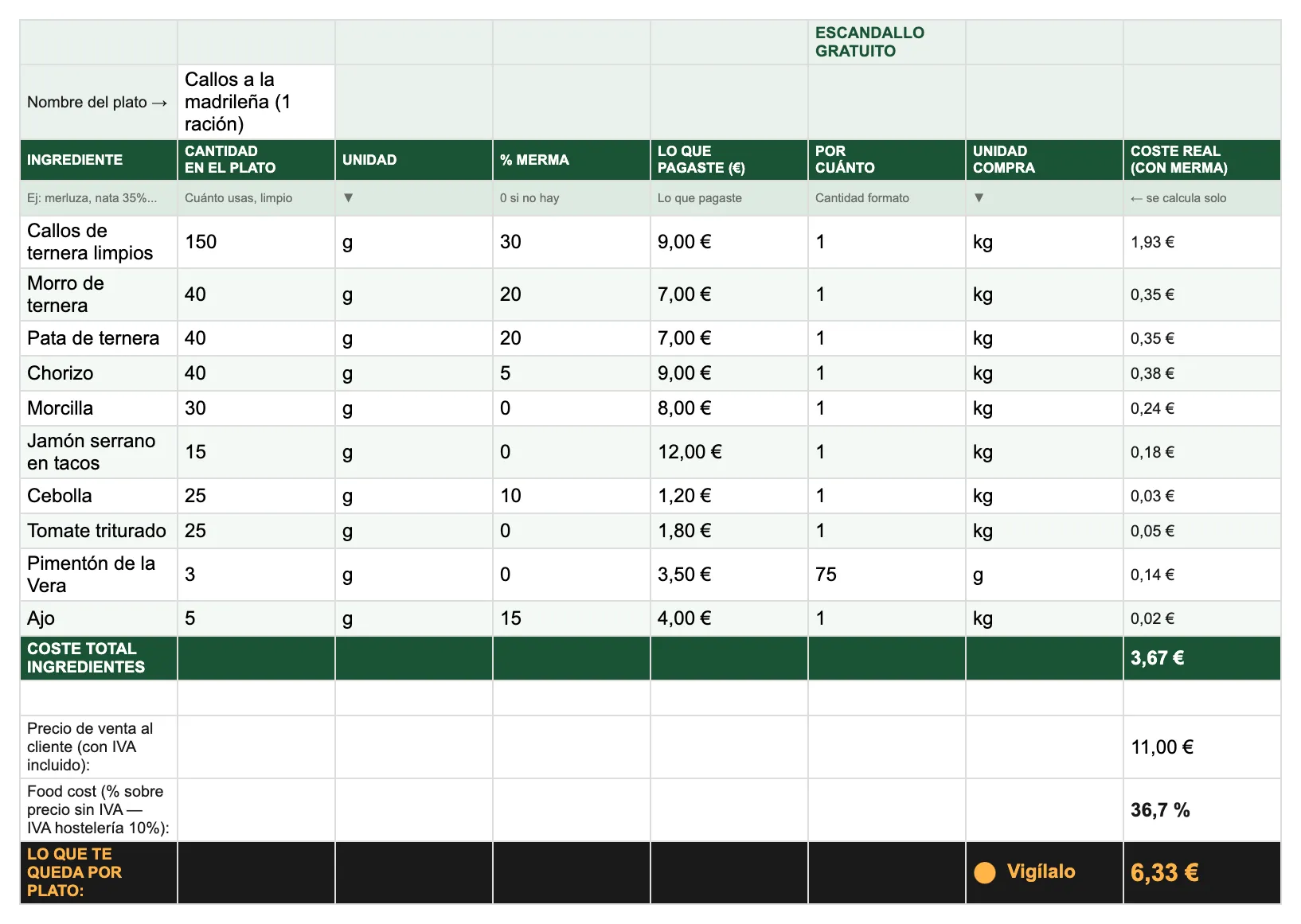Select the Cebolla ingredient cell
Viewport: 1301px width, 924px height.
pyautogui.click(x=98, y=496)
